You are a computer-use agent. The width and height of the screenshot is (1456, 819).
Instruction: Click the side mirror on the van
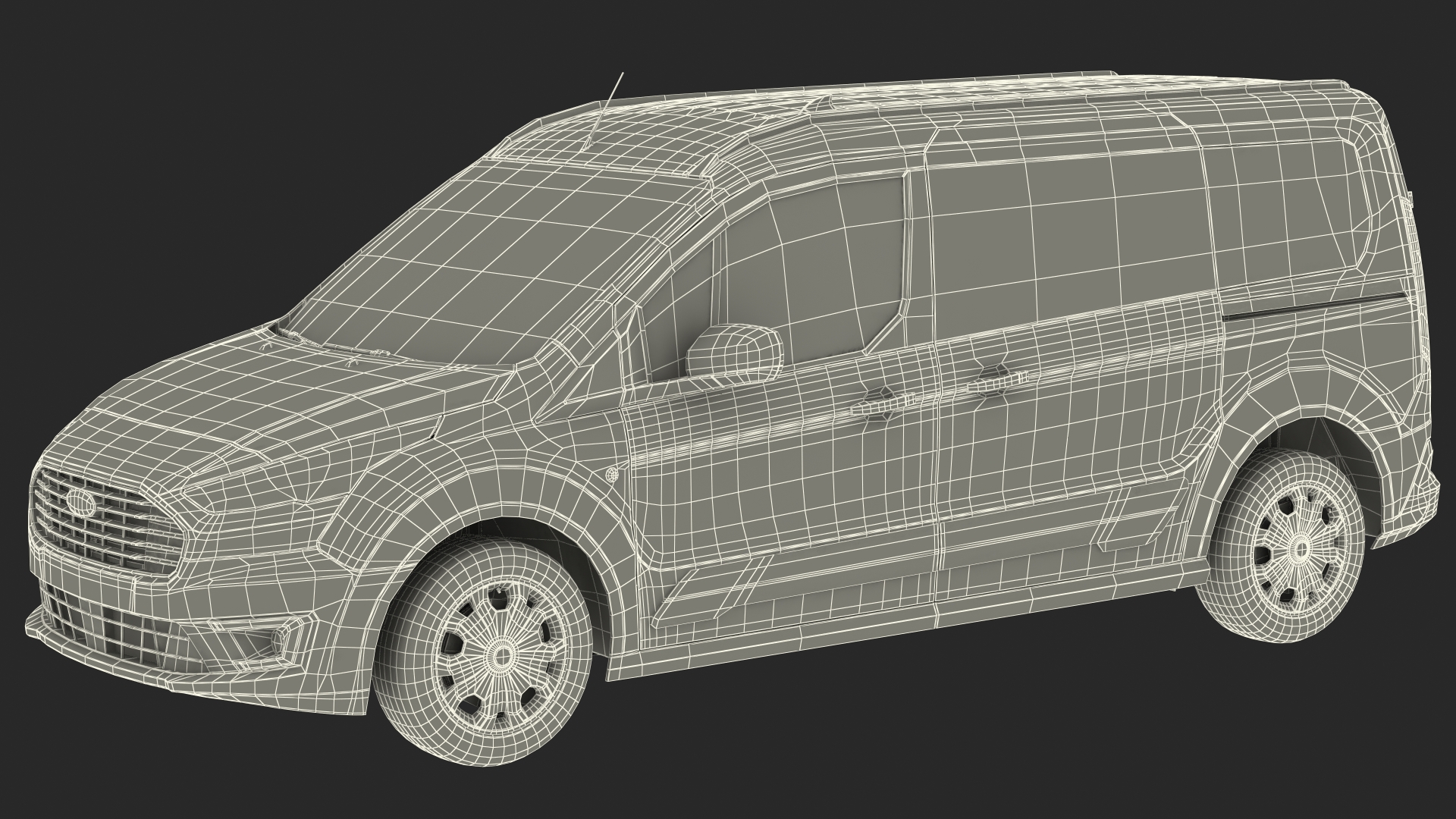coord(734,352)
